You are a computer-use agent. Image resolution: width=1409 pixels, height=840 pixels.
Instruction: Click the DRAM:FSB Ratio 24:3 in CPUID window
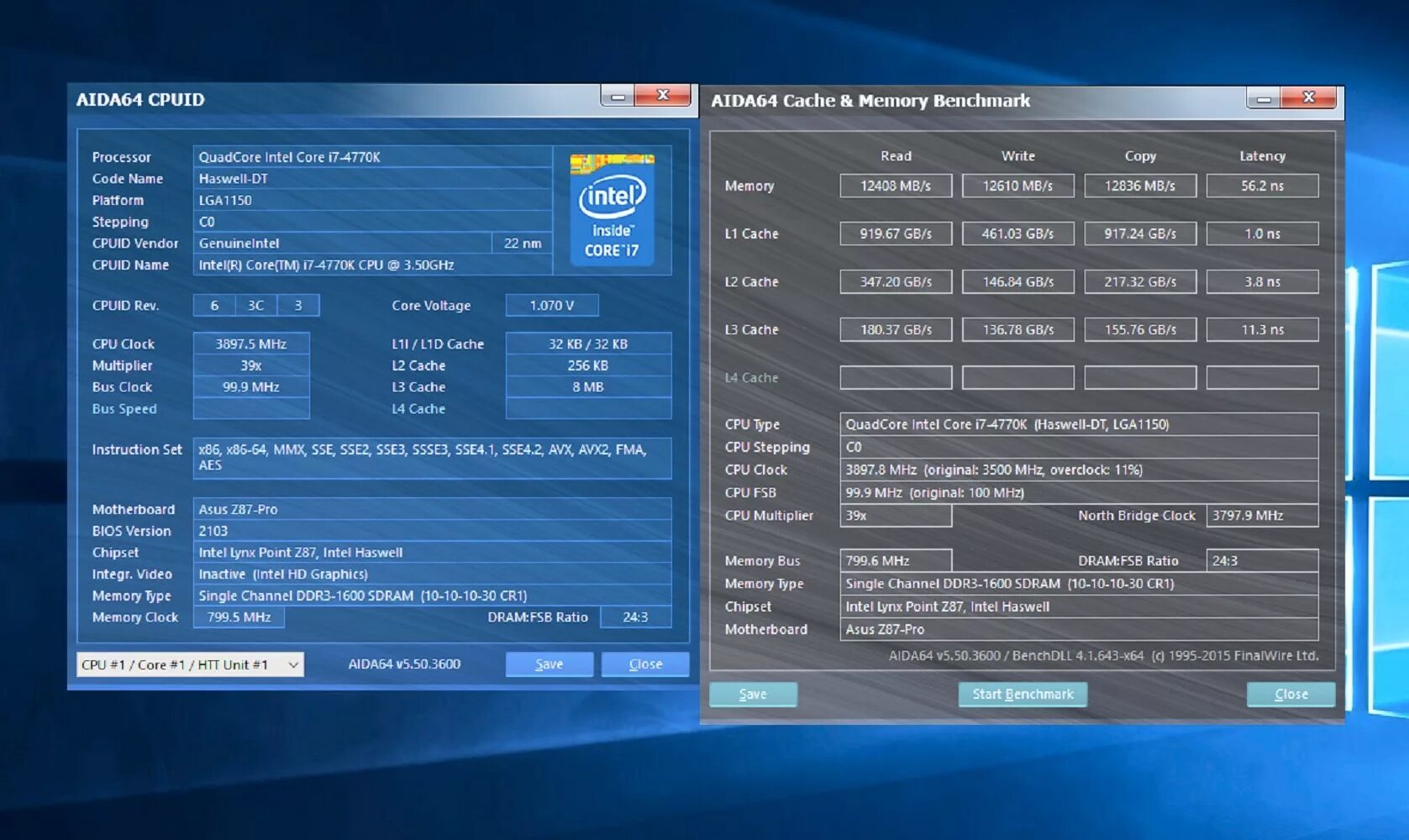(x=636, y=617)
